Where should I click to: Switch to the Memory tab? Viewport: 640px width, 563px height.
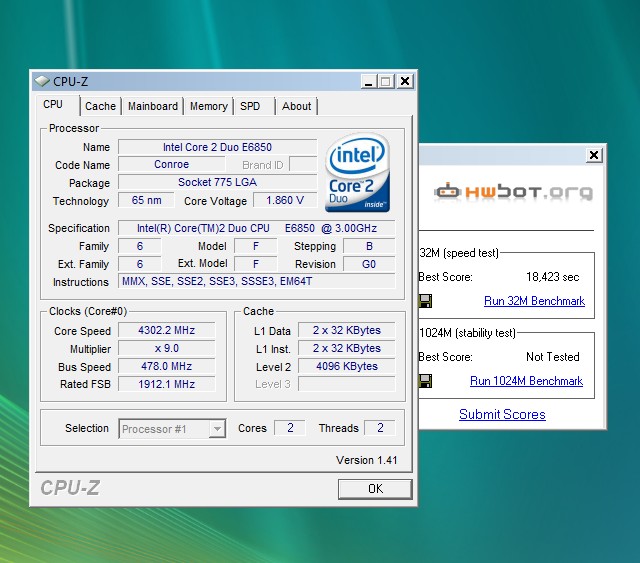(209, 106)
